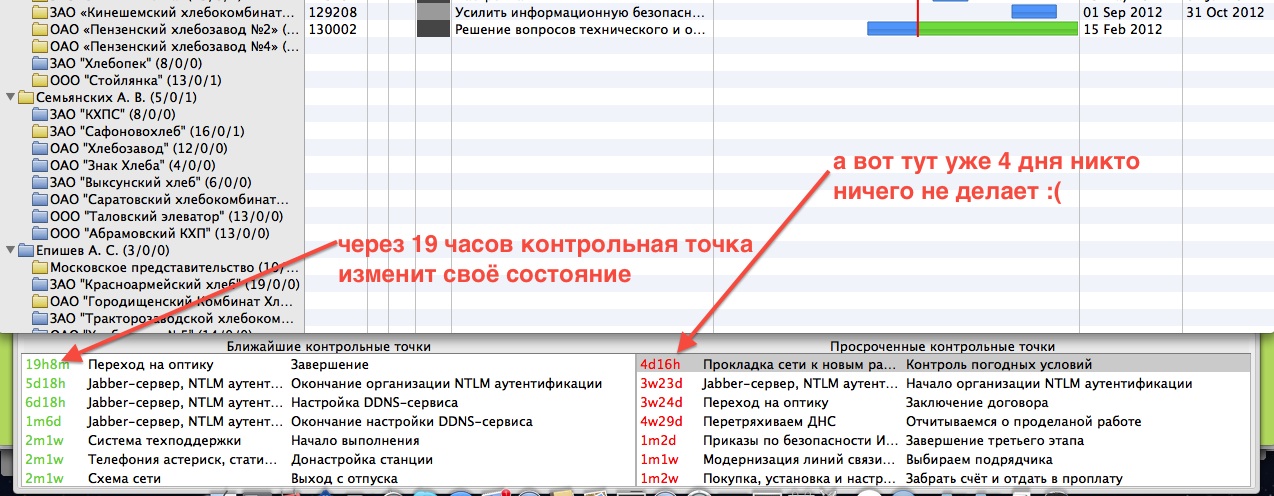
Task: Click the ЗАО "КХПС" folder icon
Action: pos(40,114)
